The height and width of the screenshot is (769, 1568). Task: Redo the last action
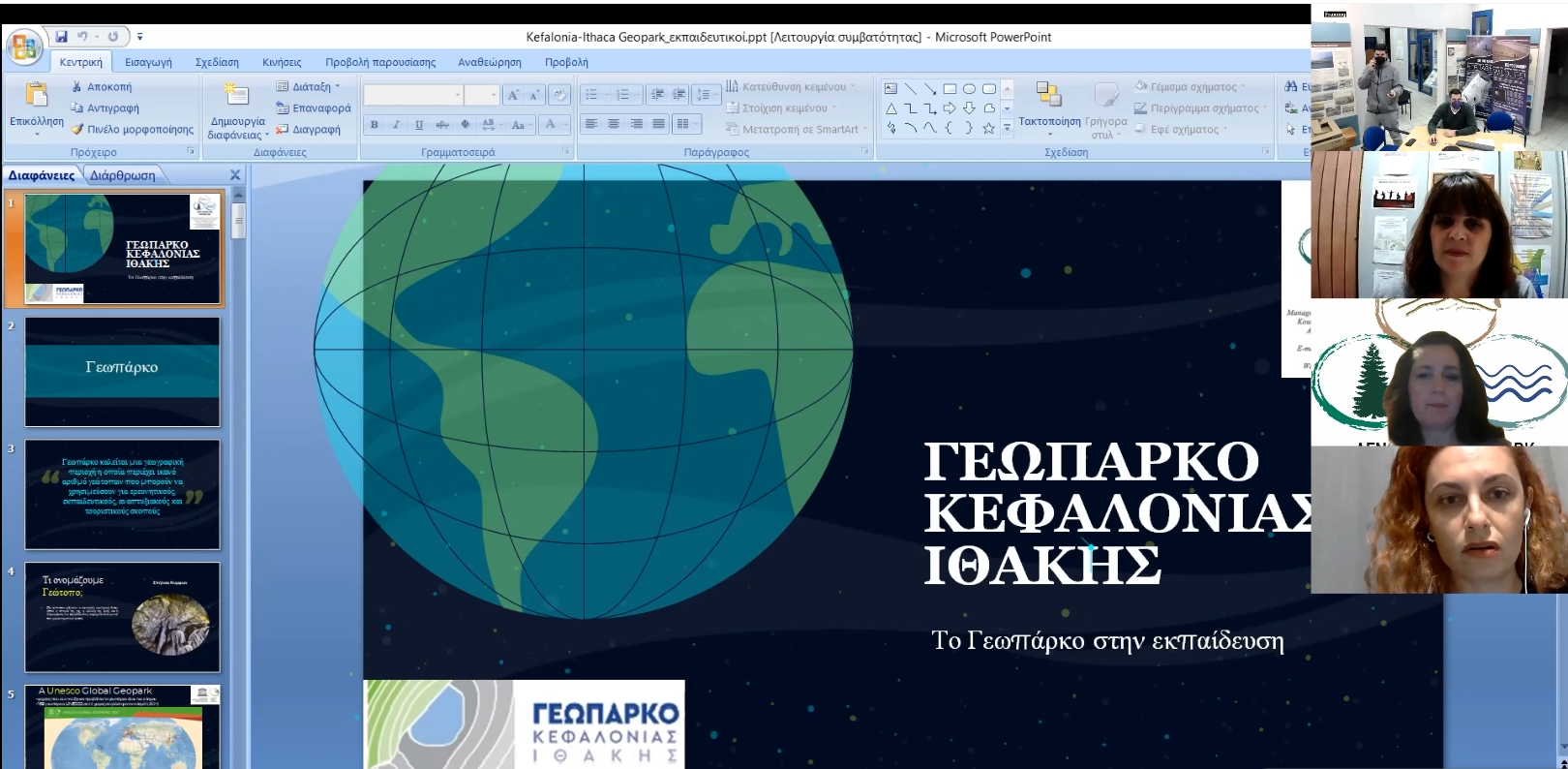[x=113, y=37]
